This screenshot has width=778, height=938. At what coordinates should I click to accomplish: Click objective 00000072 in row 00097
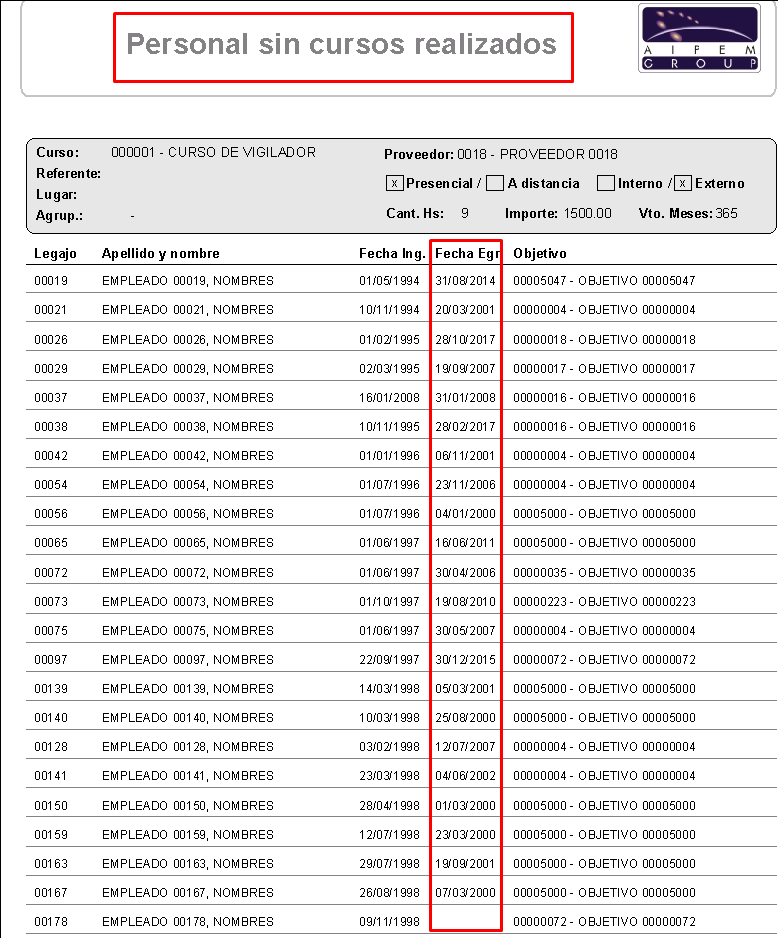click(604, 660)
